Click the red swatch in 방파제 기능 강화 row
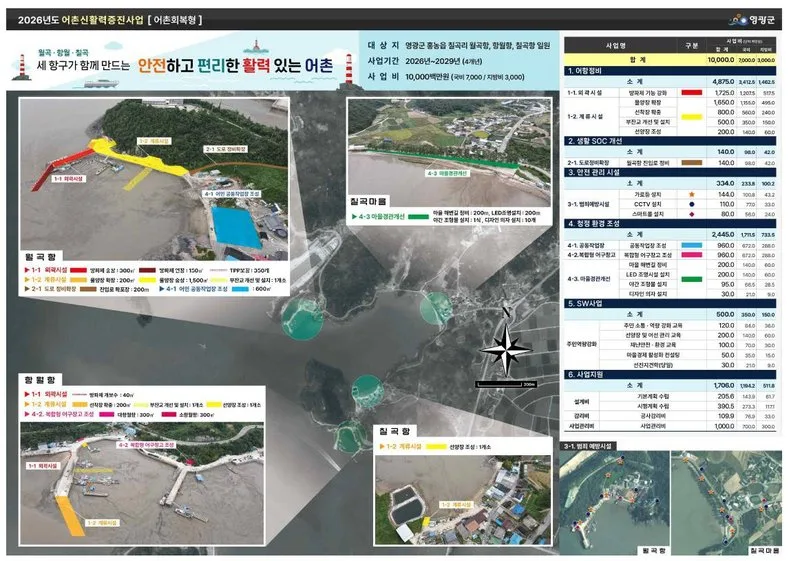Screen dimensions: 800x561 coord(691,93)
